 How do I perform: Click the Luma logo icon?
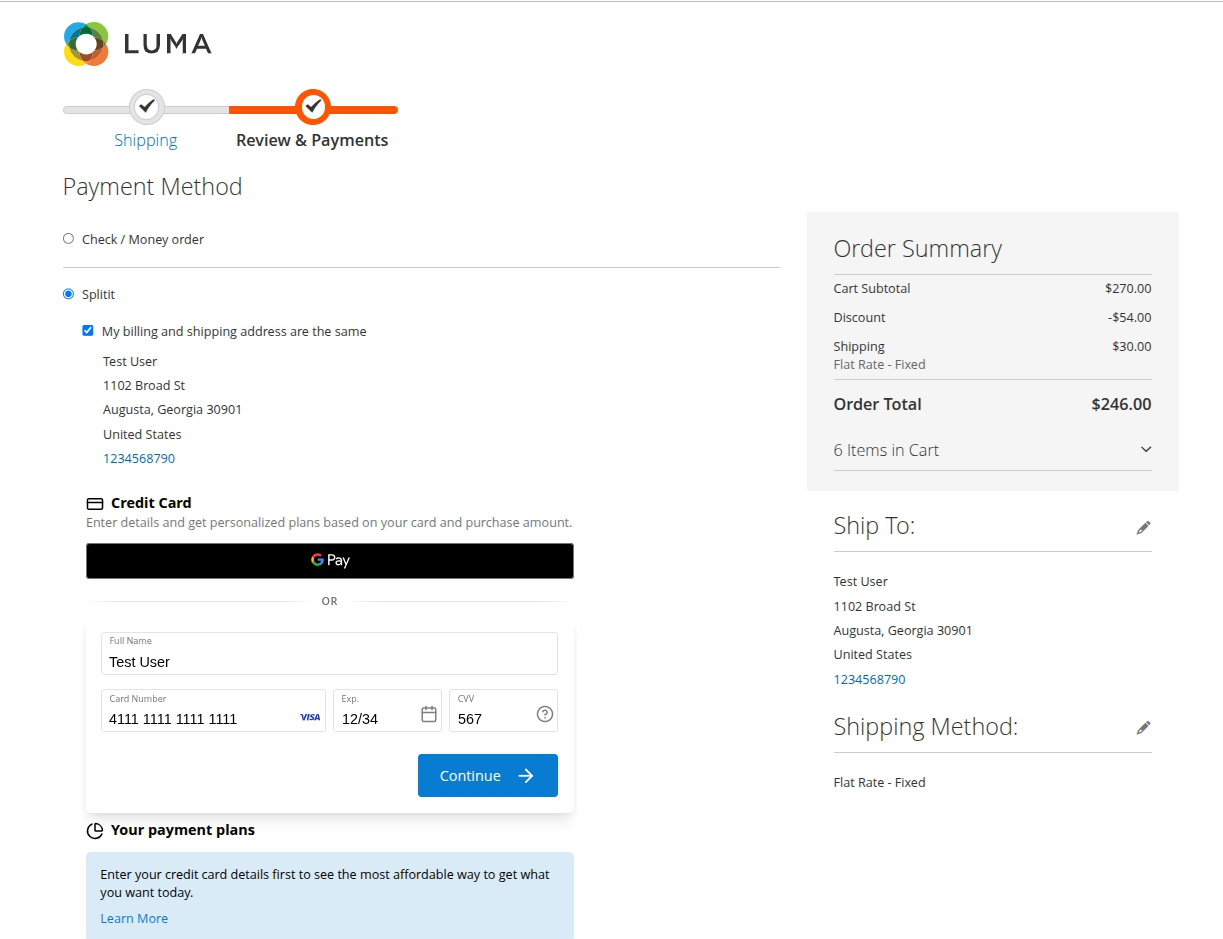click(86, 44)
